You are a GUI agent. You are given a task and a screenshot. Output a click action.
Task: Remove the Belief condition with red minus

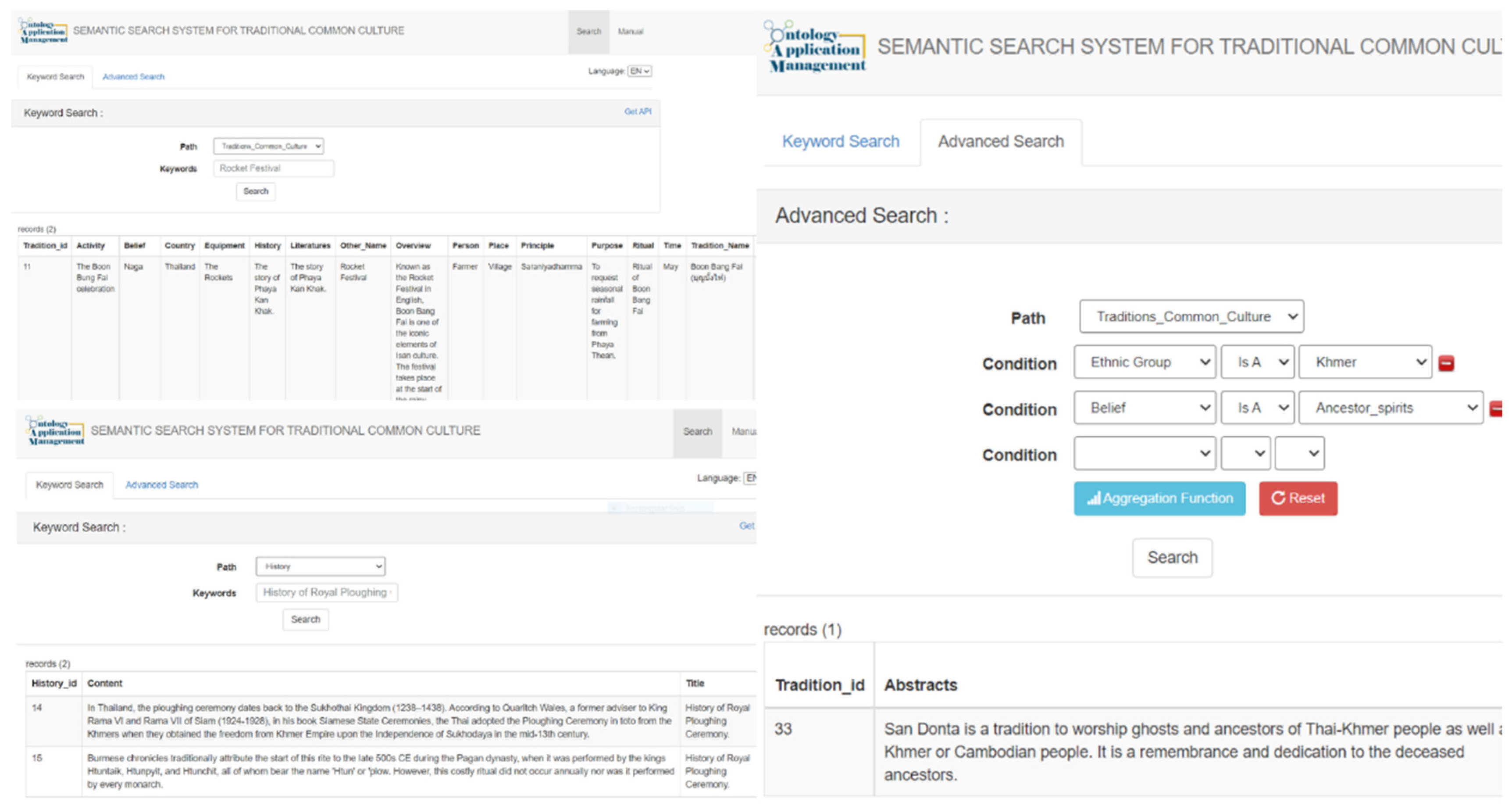click(x=1496, y=408)
